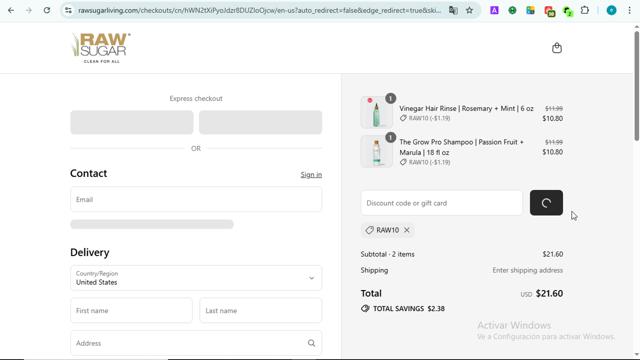Click the apply discount button
Image resolution: width=640 pixels, height=360 pixels.
click(x=546, y=203)
